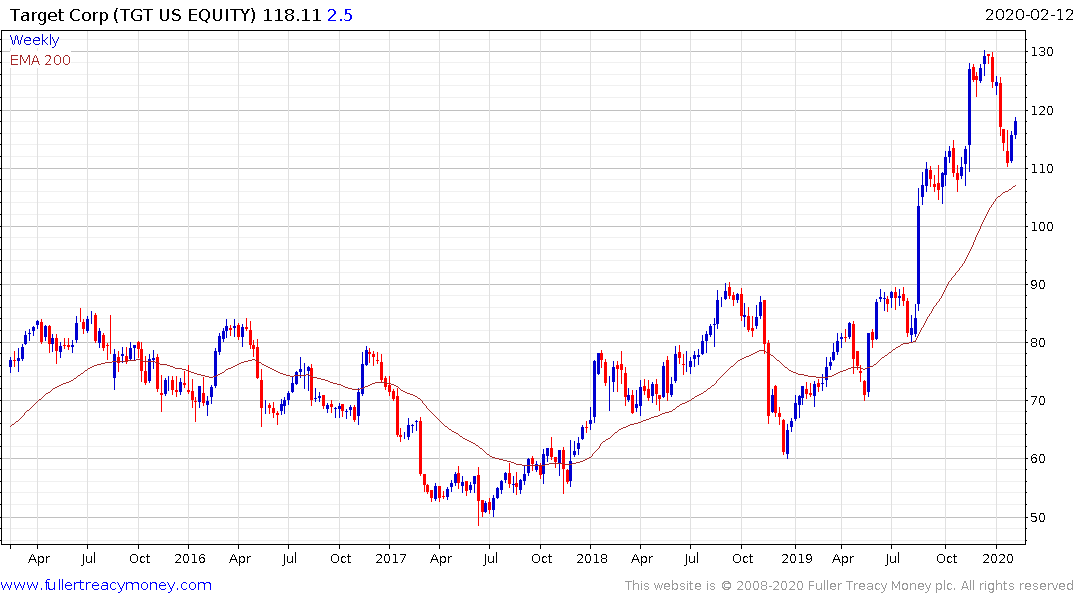Click the 2020 year label on time axis
This screenshot has width=1075, height=600.
(x=998, y=558)
